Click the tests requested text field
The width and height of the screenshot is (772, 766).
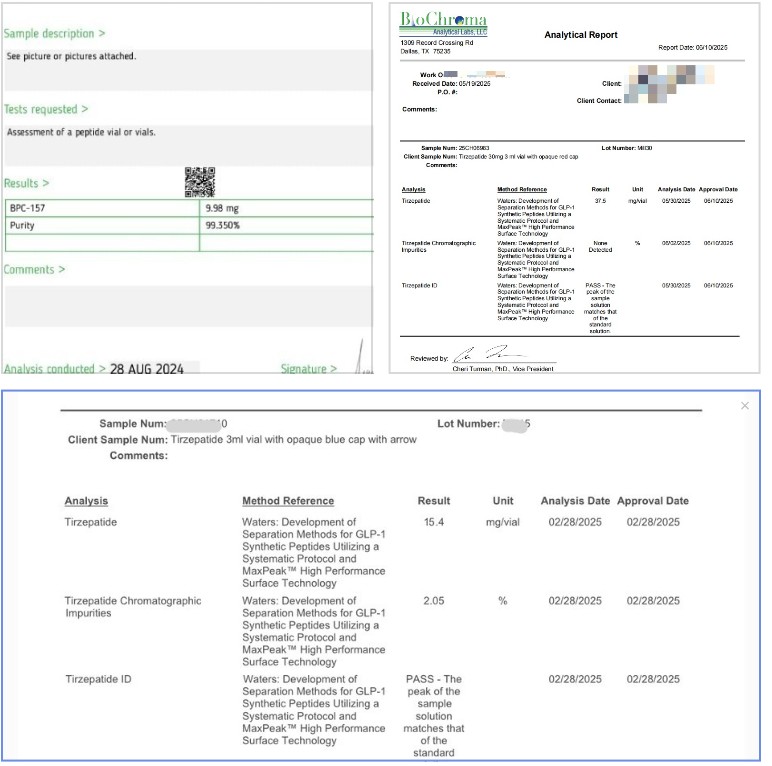[186, 143]
